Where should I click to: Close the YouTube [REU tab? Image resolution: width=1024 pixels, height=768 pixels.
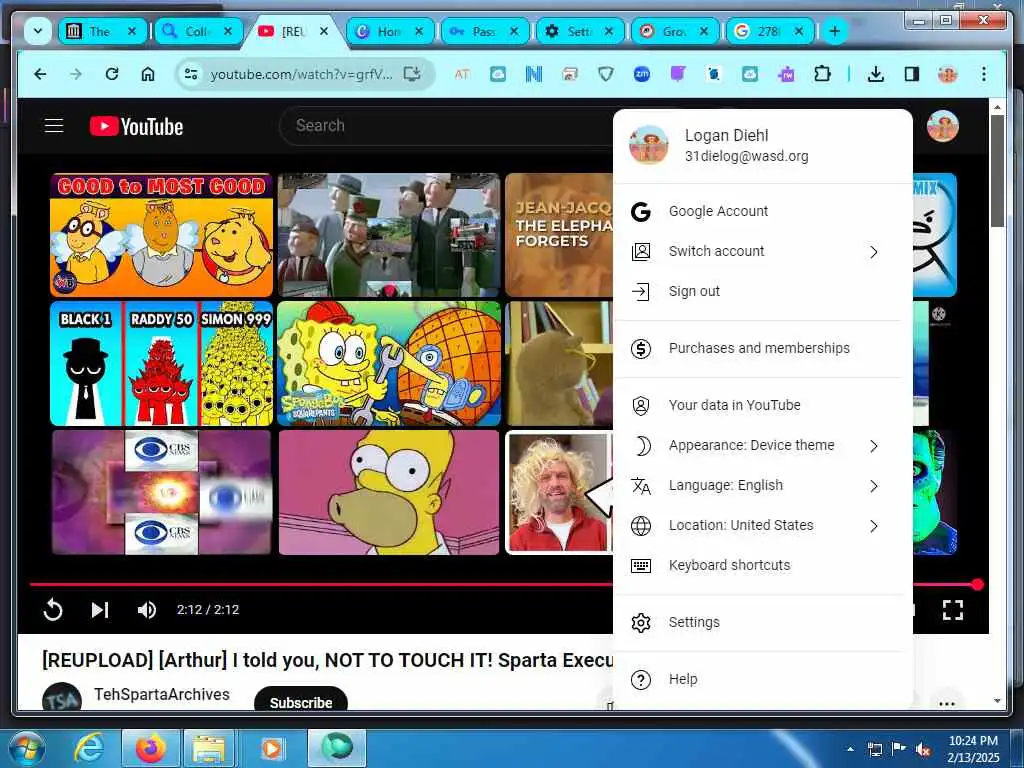click(324, 31)
